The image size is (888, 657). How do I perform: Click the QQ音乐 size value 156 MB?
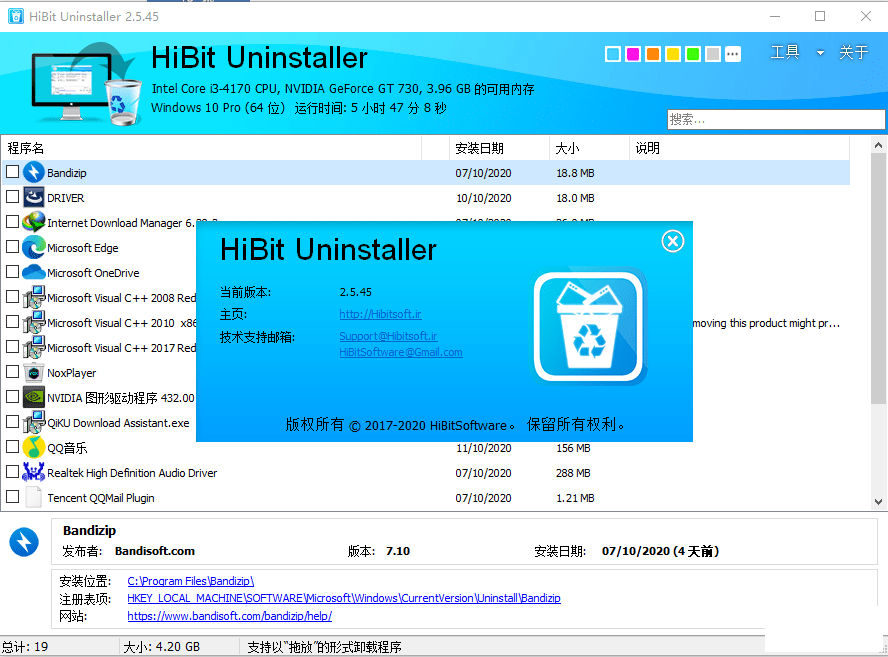click(x=573, y=448)
